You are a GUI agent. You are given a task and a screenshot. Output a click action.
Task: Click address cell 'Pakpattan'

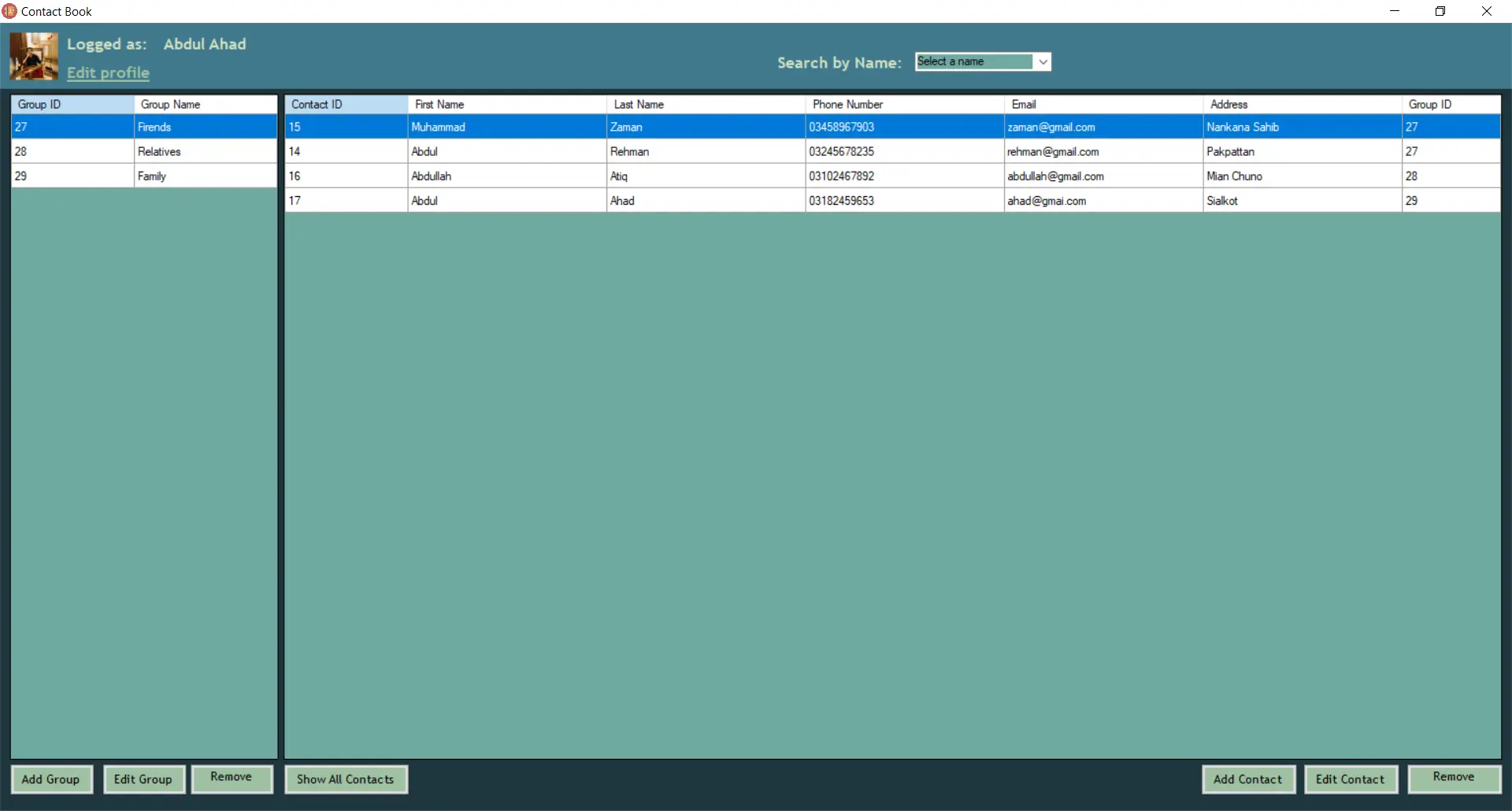[x=1303, y=152]
